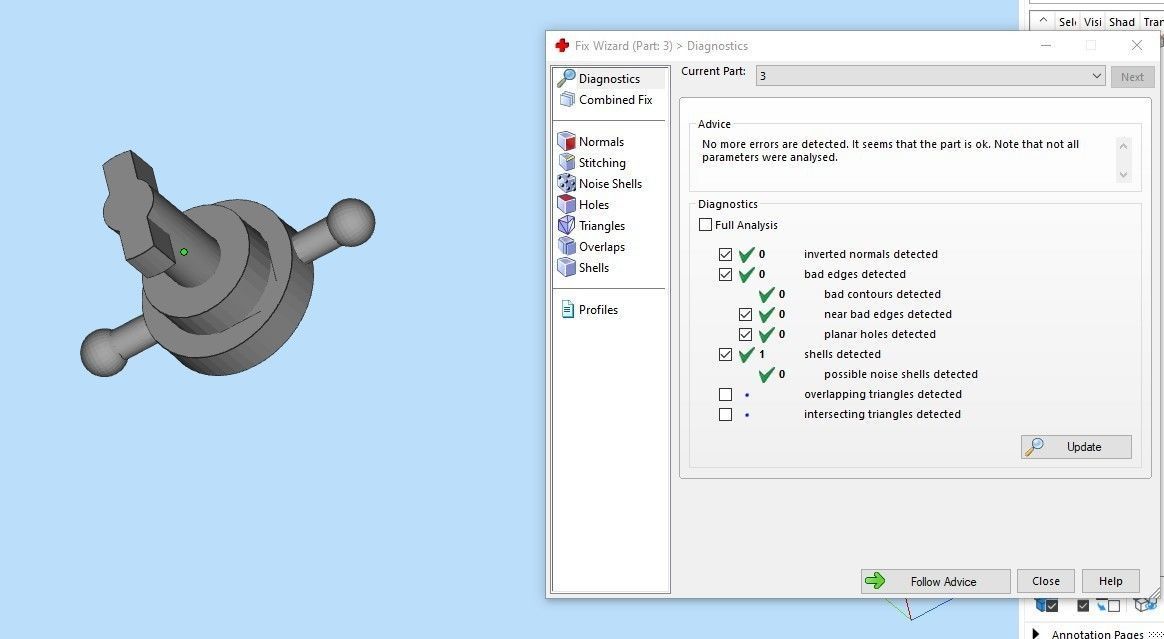Click the Sel column header
Viewport: 1164px width, 639px height.
point(1067,22)
